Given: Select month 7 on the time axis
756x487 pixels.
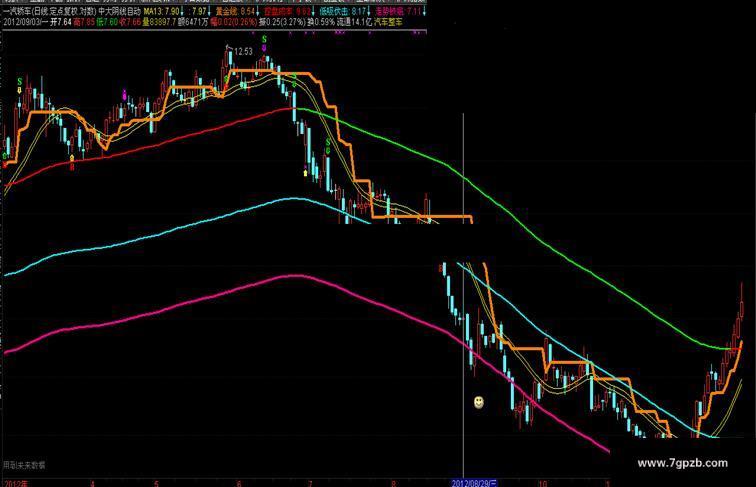Looking at the screenshot, I should (310, 484).
